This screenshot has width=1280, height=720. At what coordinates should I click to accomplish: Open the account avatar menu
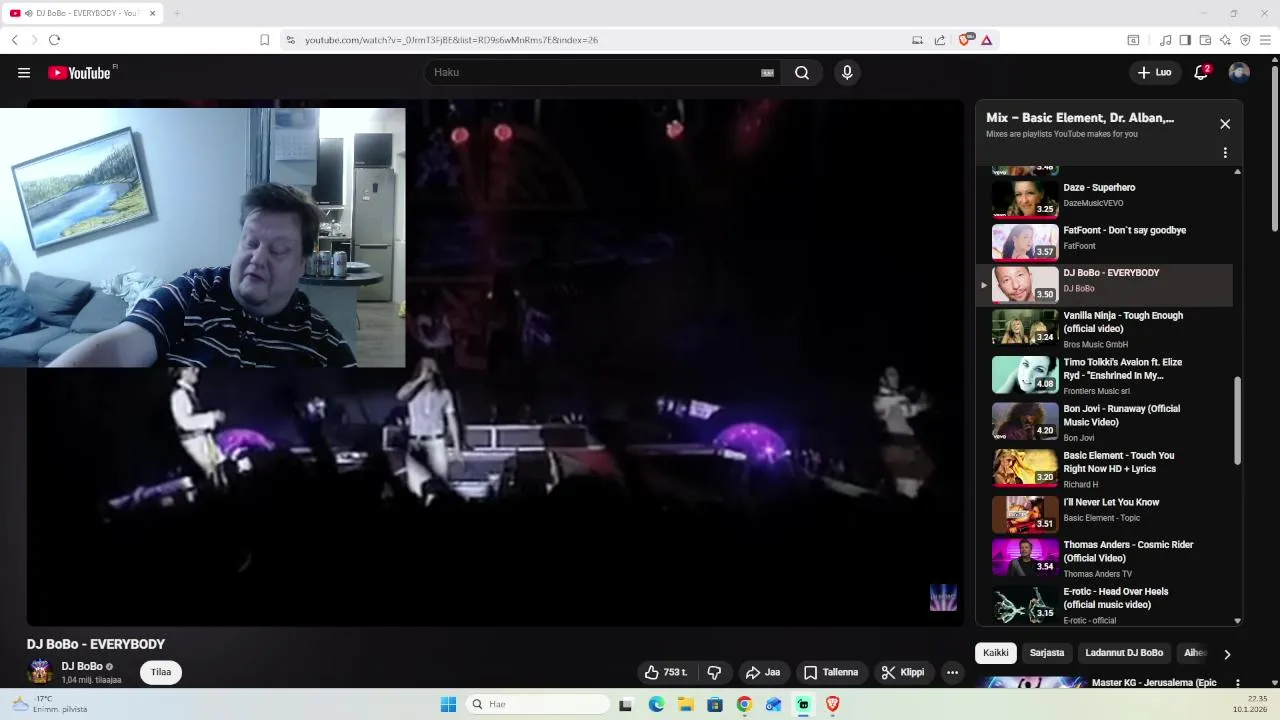[1239, 73]
